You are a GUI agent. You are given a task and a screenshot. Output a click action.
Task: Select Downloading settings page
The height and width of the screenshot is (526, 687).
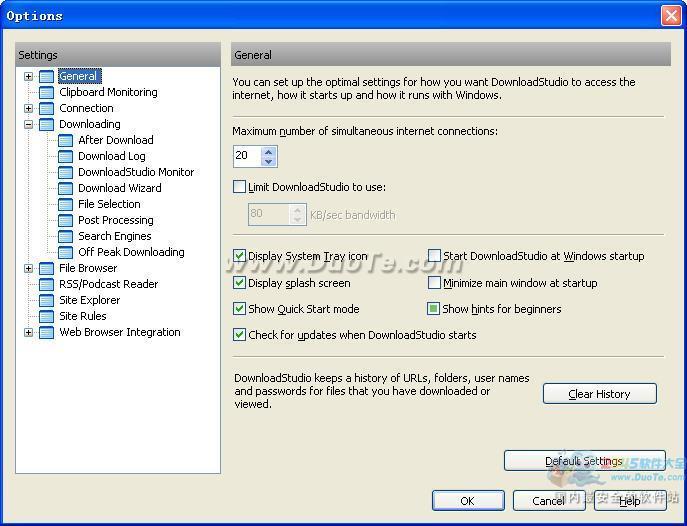(x=90, y=124)
